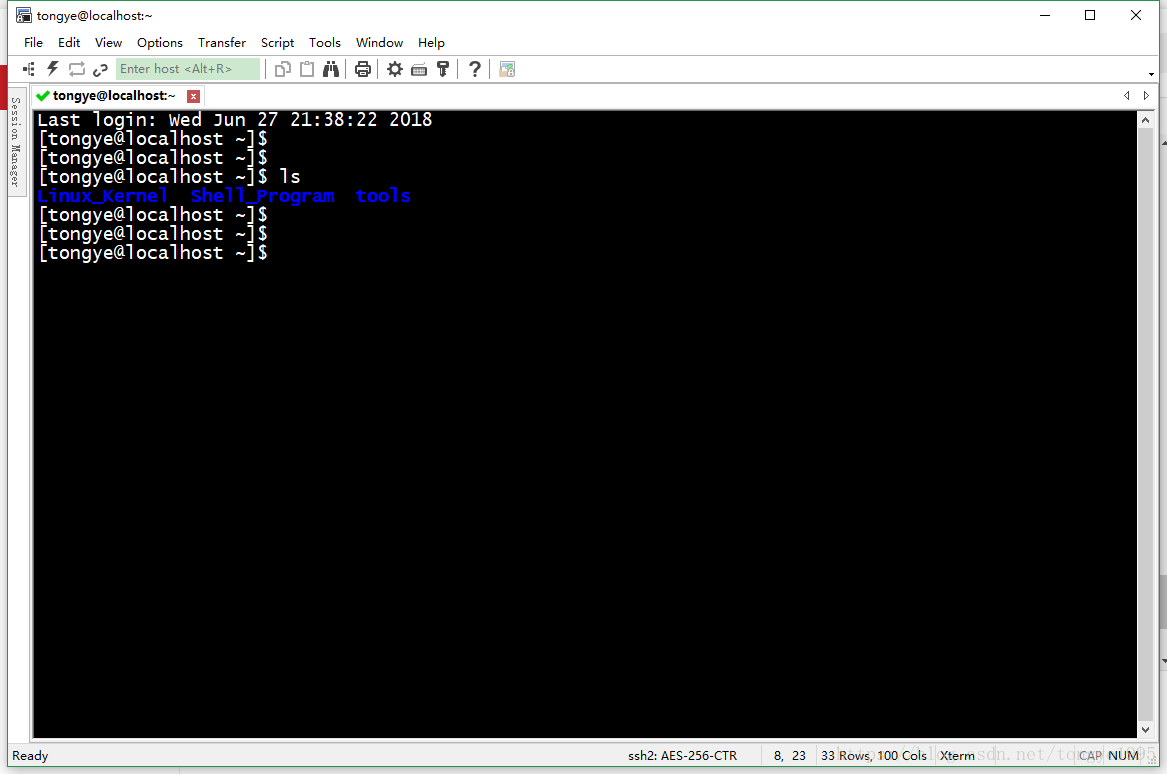
Task: Click the Reconnect arrows icon
Action: coord(77,69)
